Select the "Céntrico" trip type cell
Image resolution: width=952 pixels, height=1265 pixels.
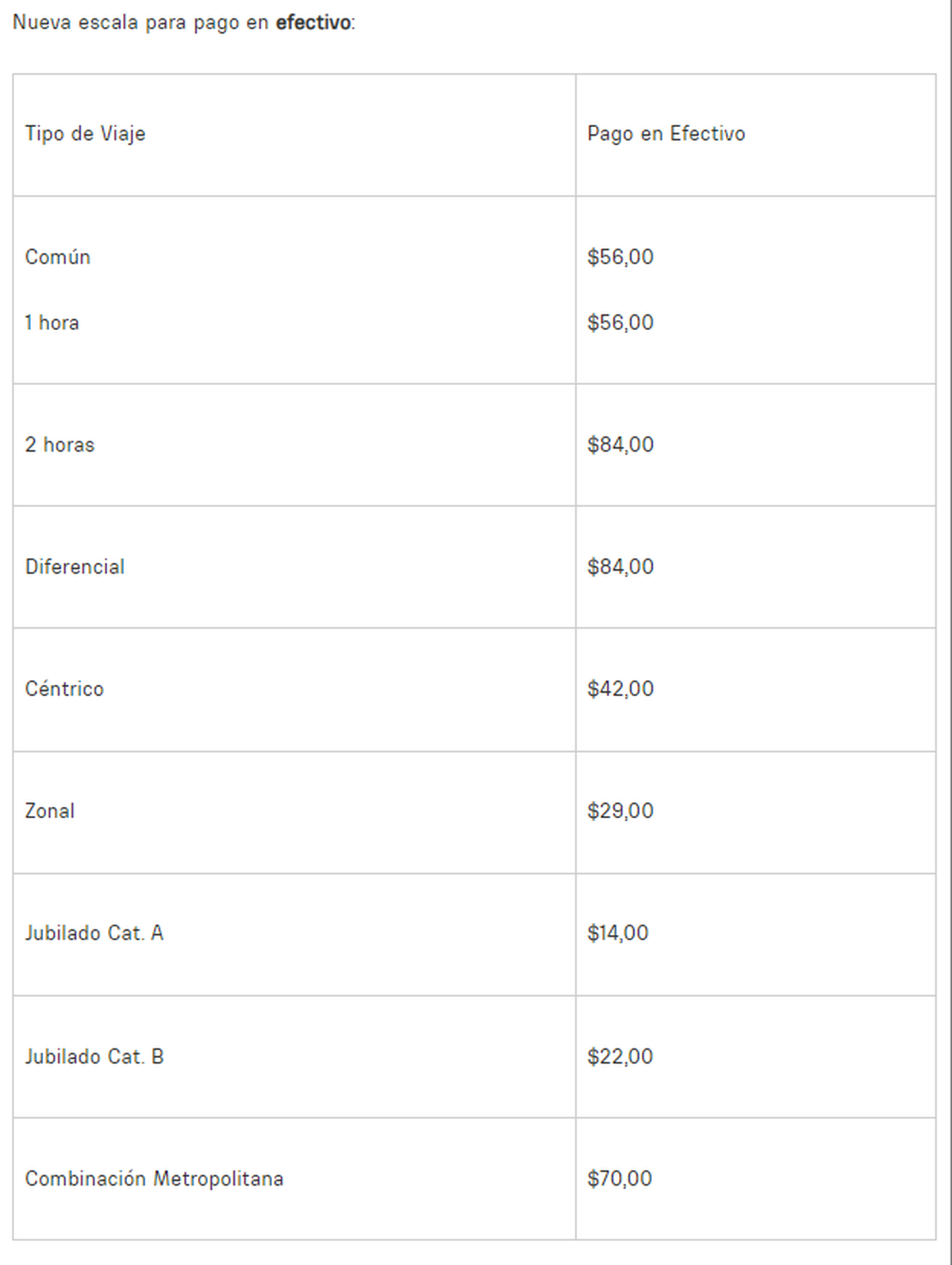tap(64, 689)
